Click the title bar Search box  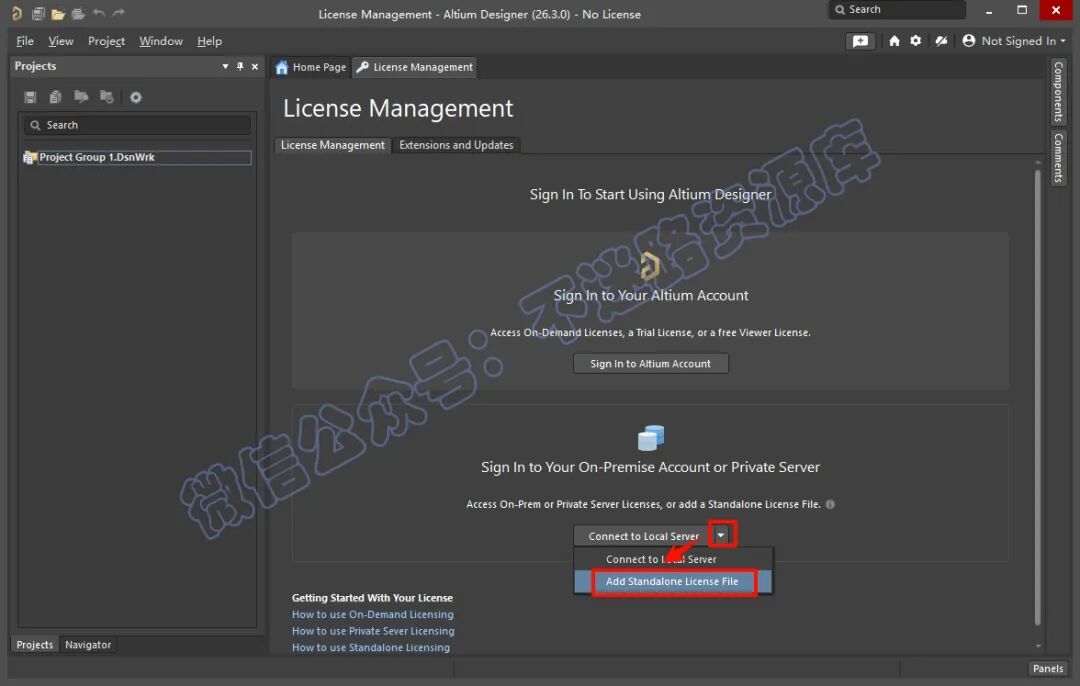(x=897, y=10)
